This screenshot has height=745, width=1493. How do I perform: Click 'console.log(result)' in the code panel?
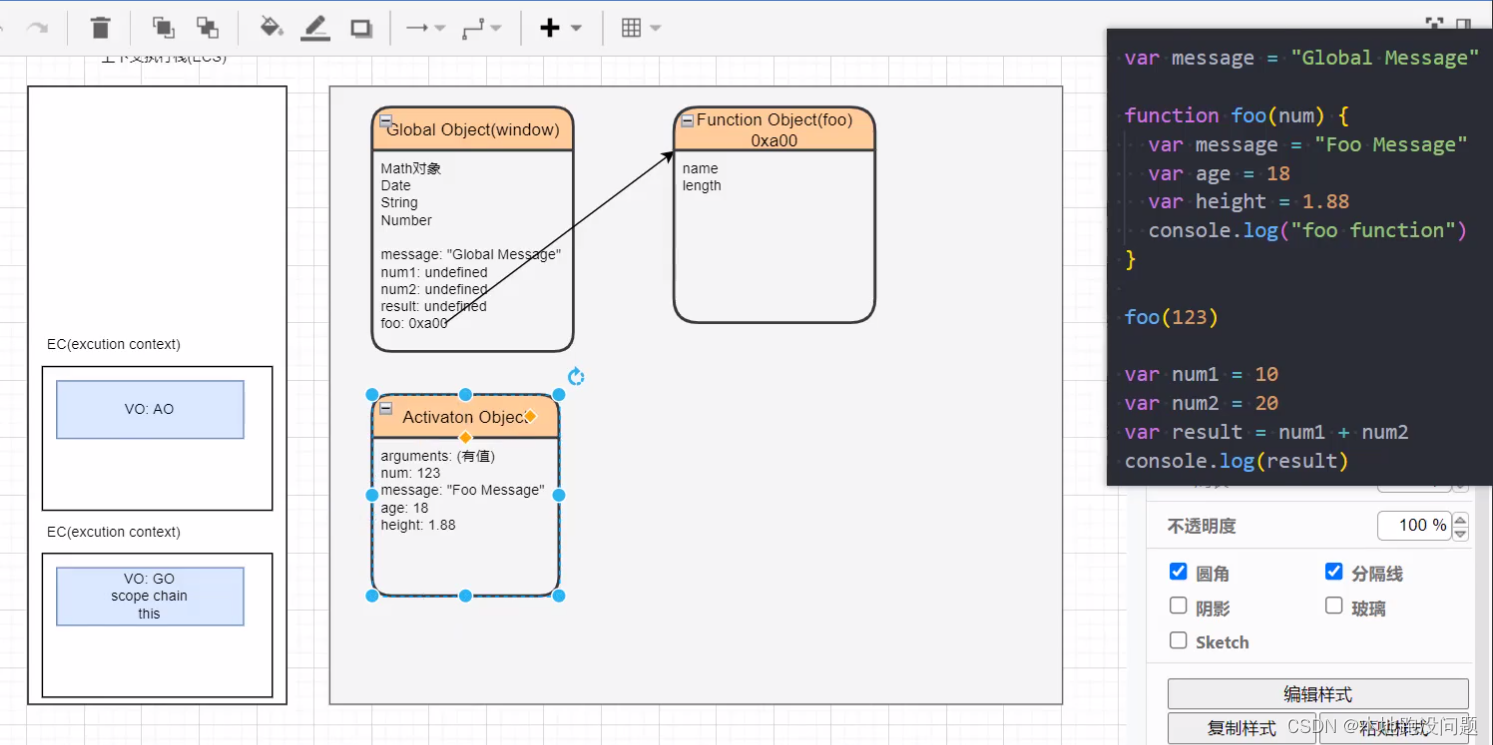pyautogui.click(x=1237, y=461)
